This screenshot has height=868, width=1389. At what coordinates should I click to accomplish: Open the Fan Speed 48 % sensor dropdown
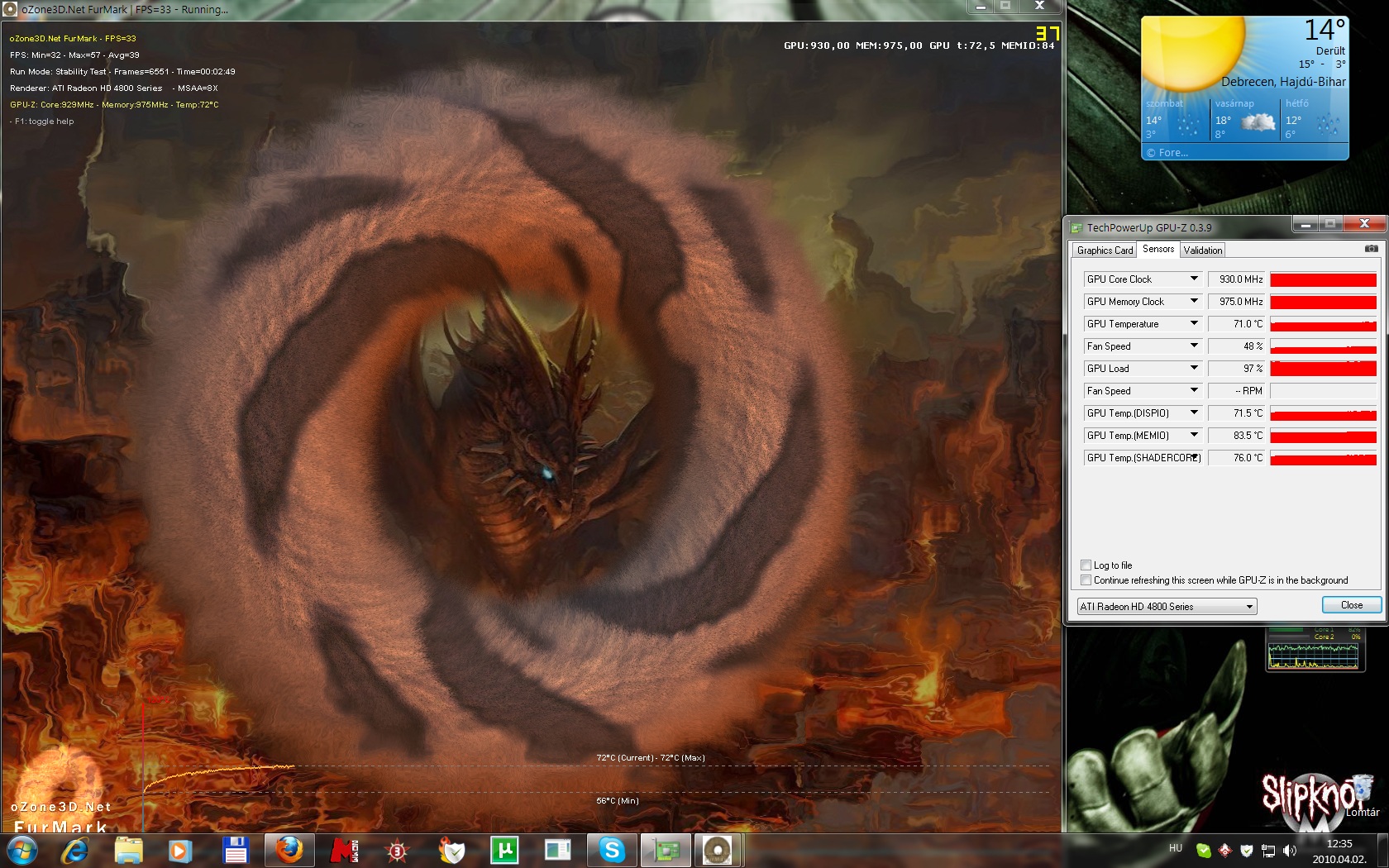click(1194, 346)
